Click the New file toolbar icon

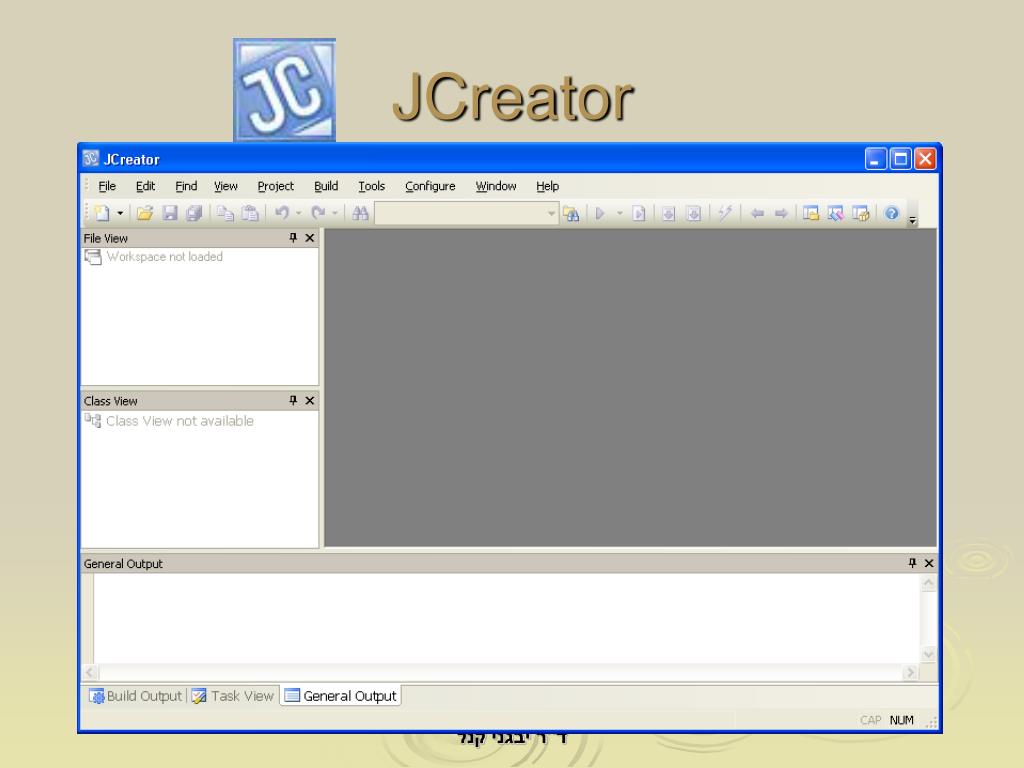pyautogui.click(x=102, y=213)
